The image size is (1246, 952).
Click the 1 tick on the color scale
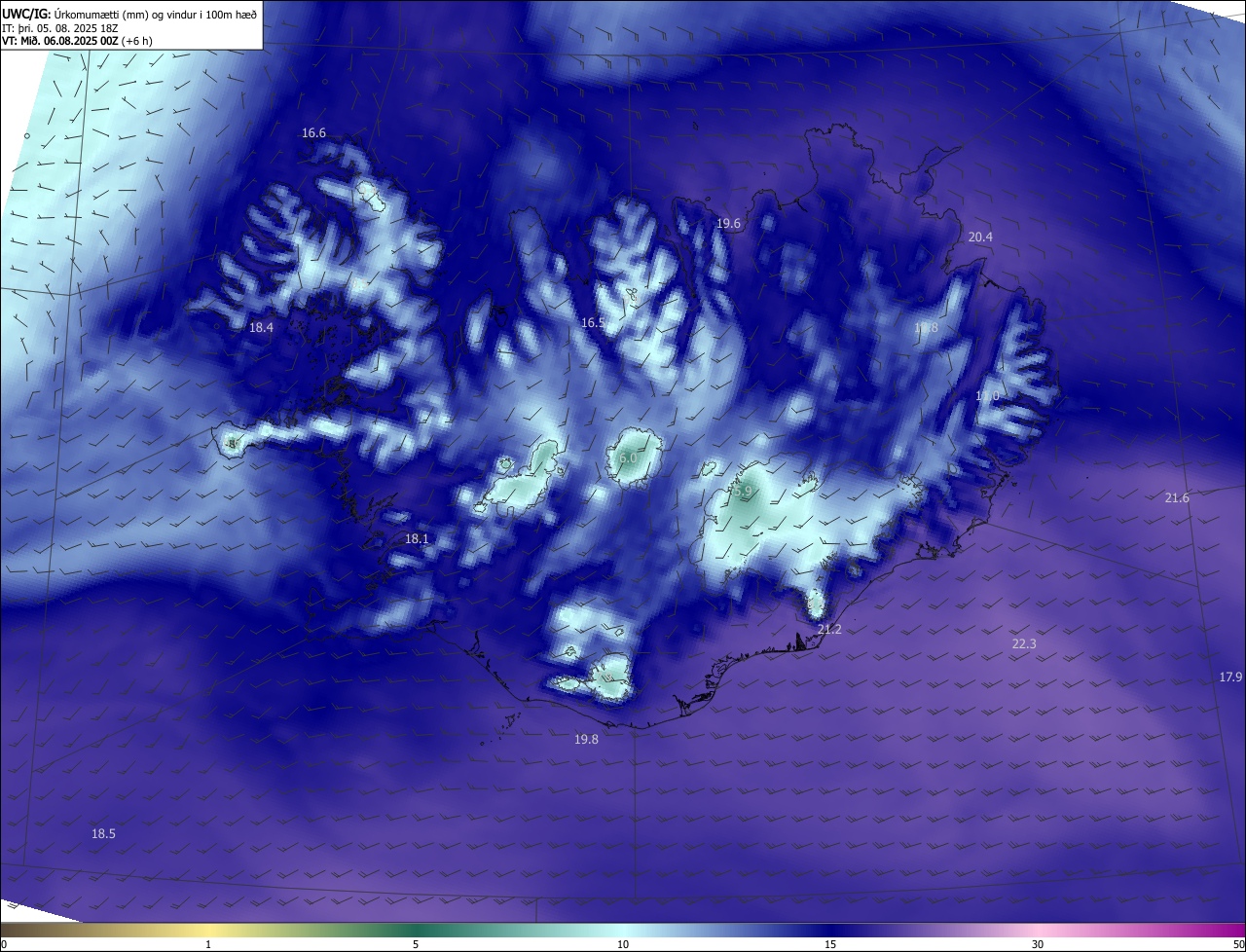click(208, 944)
